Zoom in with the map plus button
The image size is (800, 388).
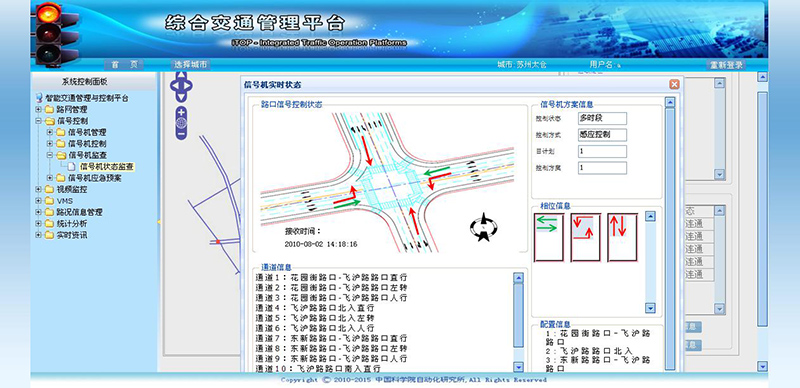click(x=182, y=112)
